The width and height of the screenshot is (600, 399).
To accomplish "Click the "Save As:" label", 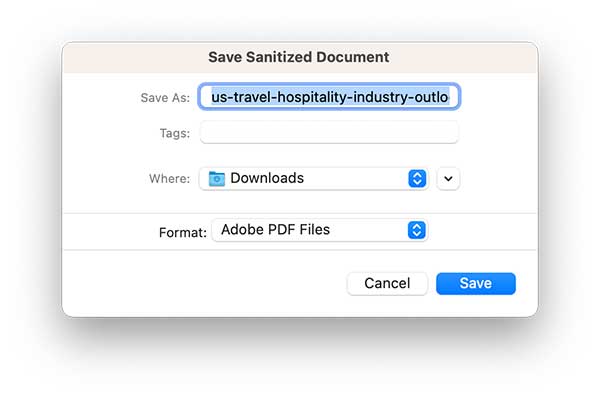I will (165, 98).
